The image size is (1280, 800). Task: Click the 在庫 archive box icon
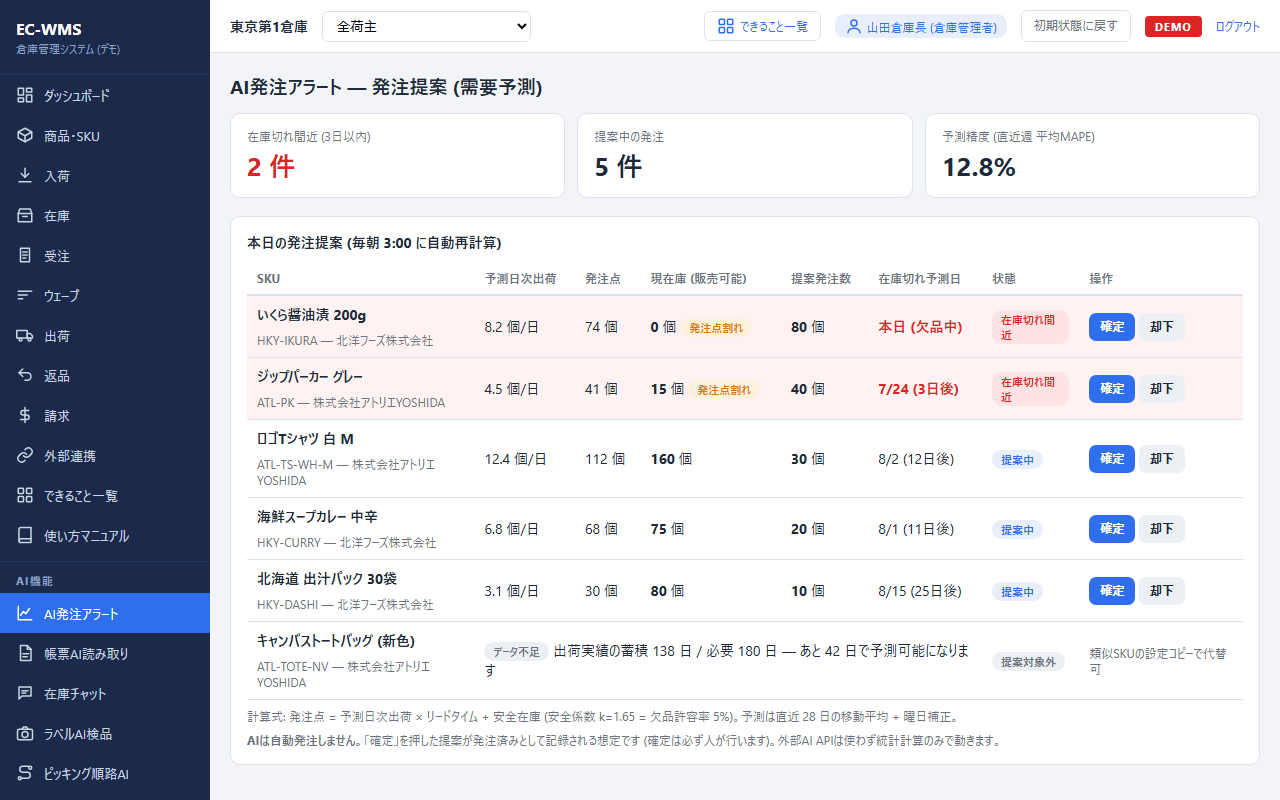25,216
